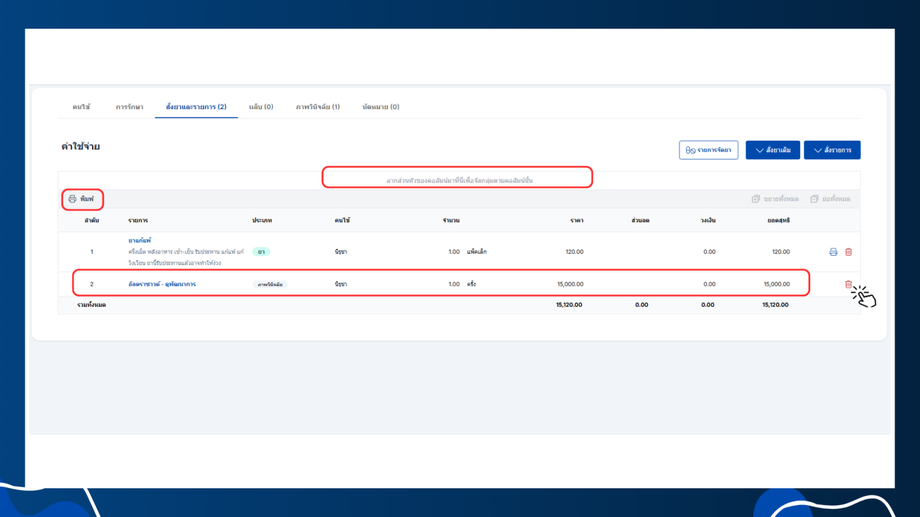This screenshot has width=920, height=517.
Task: Select the สั่งยาและรายการ (2) tab
Action: (x=196, y=107)
